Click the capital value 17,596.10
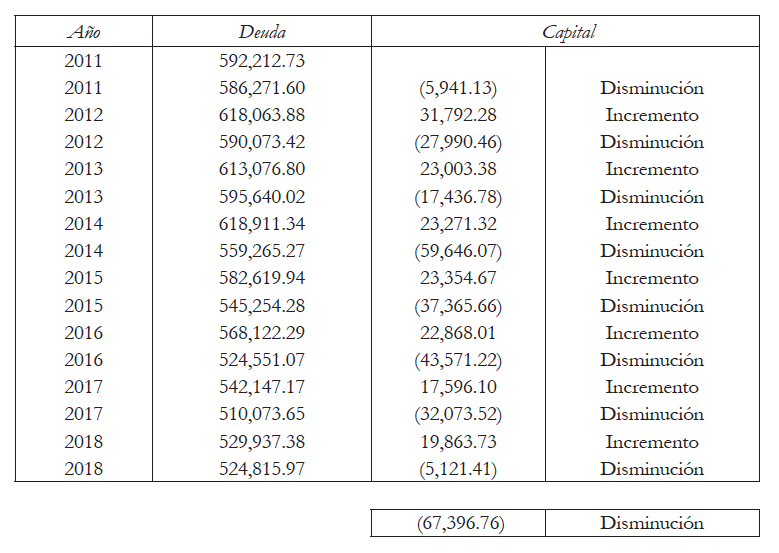 458,387
